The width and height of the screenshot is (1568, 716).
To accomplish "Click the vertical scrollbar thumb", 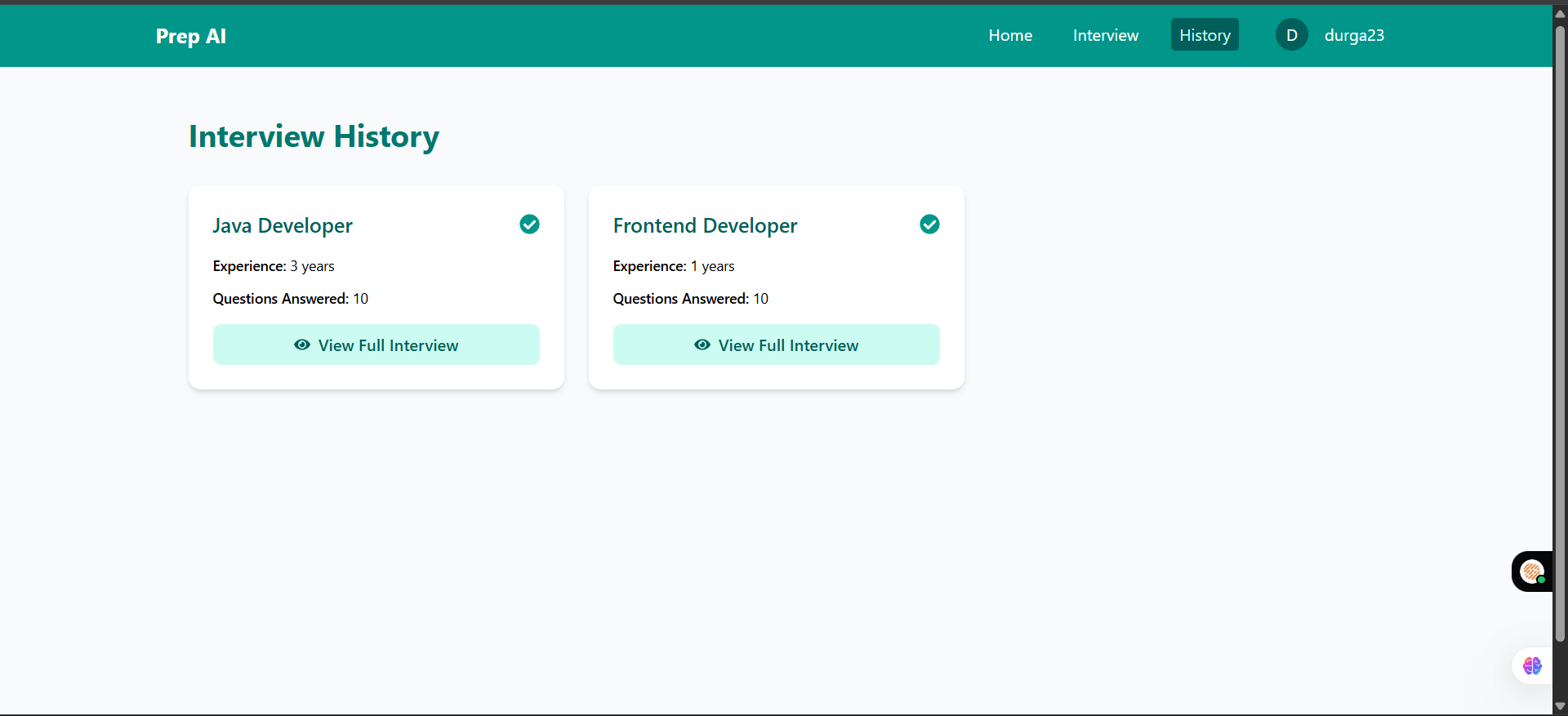I will (1560, 327).
